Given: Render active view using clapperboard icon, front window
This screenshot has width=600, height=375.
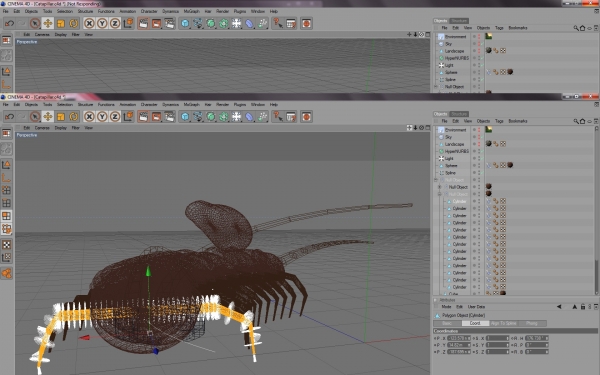Looking at the screenshot, I should [x=143, y=117].
